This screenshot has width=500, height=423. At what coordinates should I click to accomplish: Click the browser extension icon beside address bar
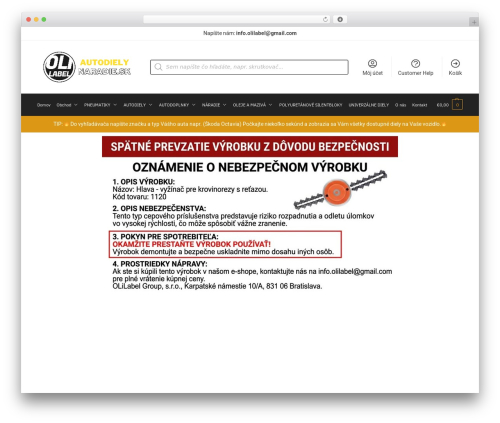click(x=340, y=19)
